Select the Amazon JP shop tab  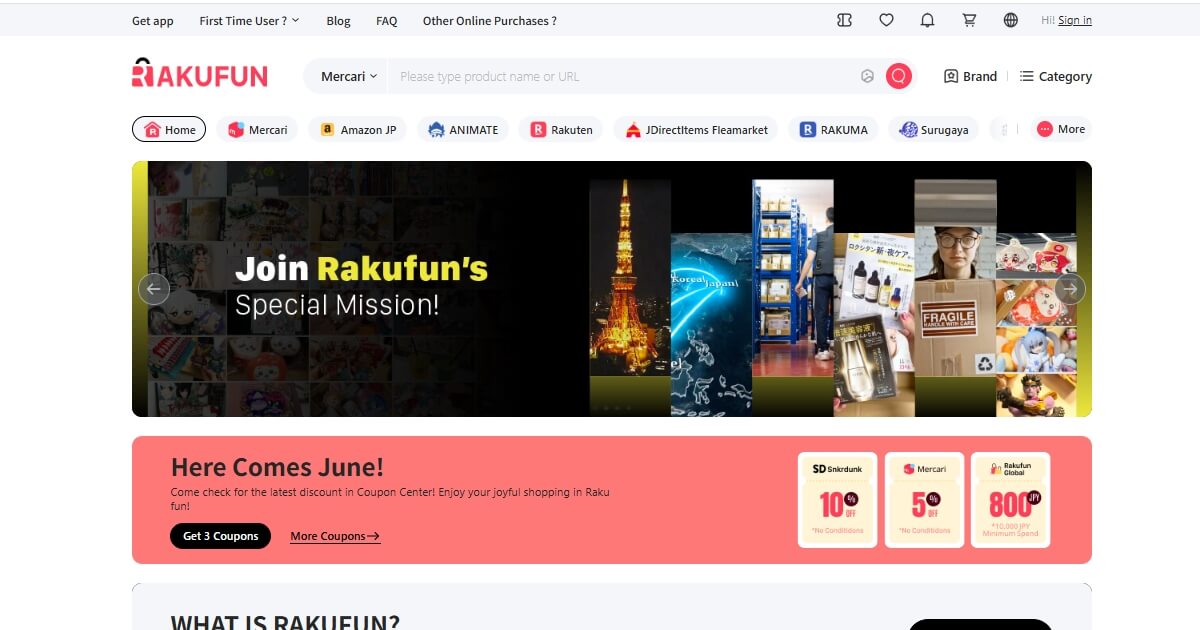click(x=358, y=129)
